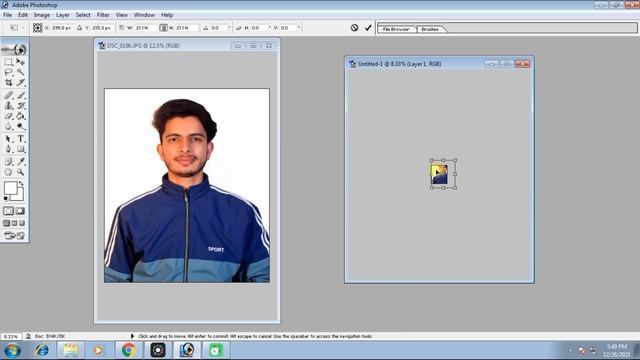This screenshot has height=360, width=640.
Task: Select the Pen tool
Action: (9, 149)
